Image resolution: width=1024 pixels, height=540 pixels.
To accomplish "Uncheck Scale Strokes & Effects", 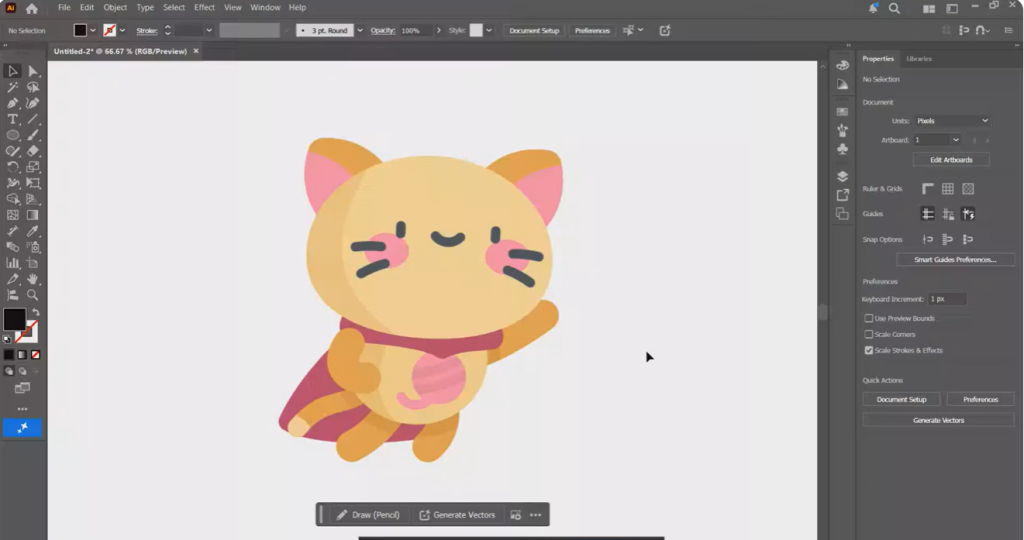I will coord(869,350).
